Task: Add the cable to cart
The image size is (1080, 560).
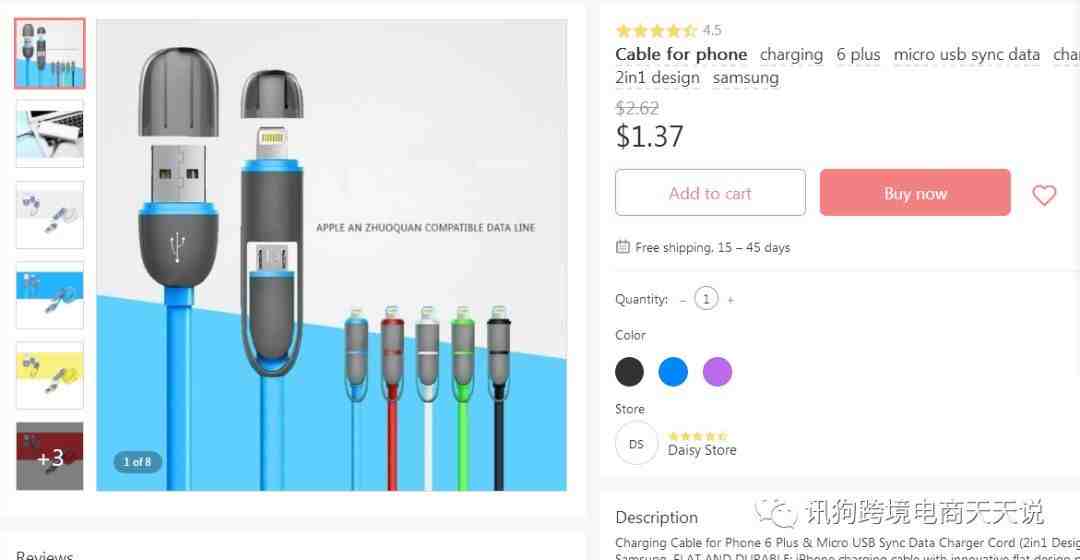Action: 710,193
